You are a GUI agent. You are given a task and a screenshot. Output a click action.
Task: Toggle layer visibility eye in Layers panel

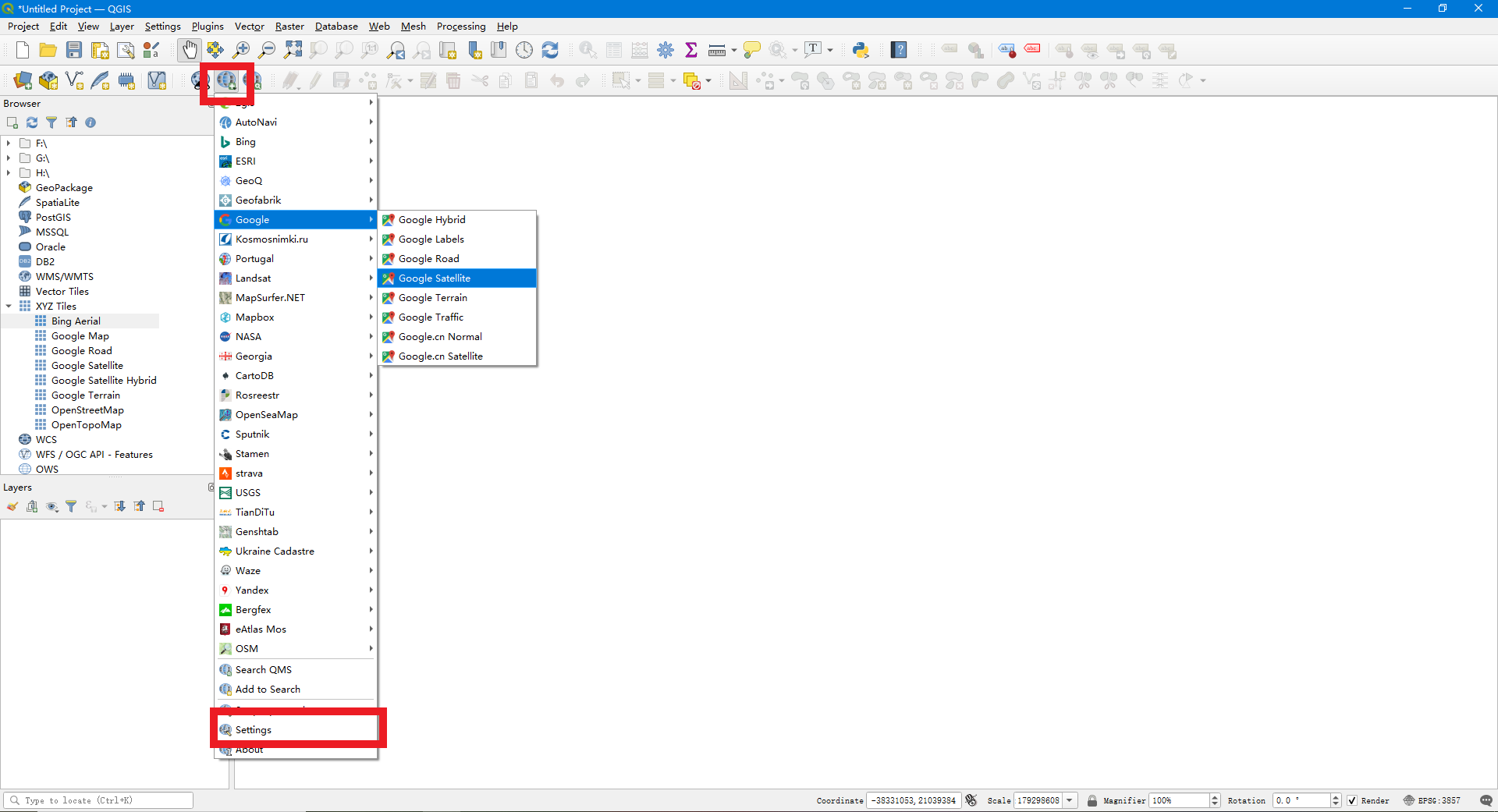51,507
